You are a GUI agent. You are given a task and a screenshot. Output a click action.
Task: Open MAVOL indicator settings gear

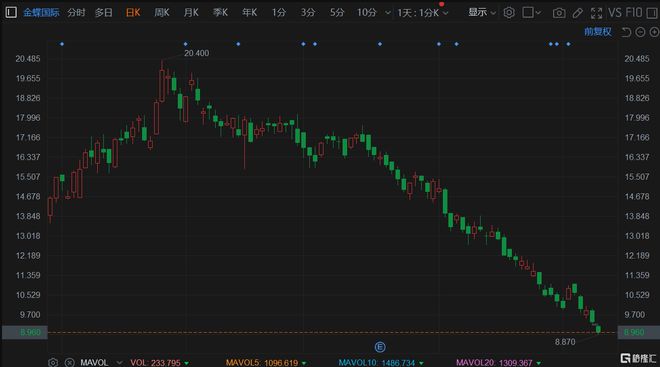(x=53, y=362)
